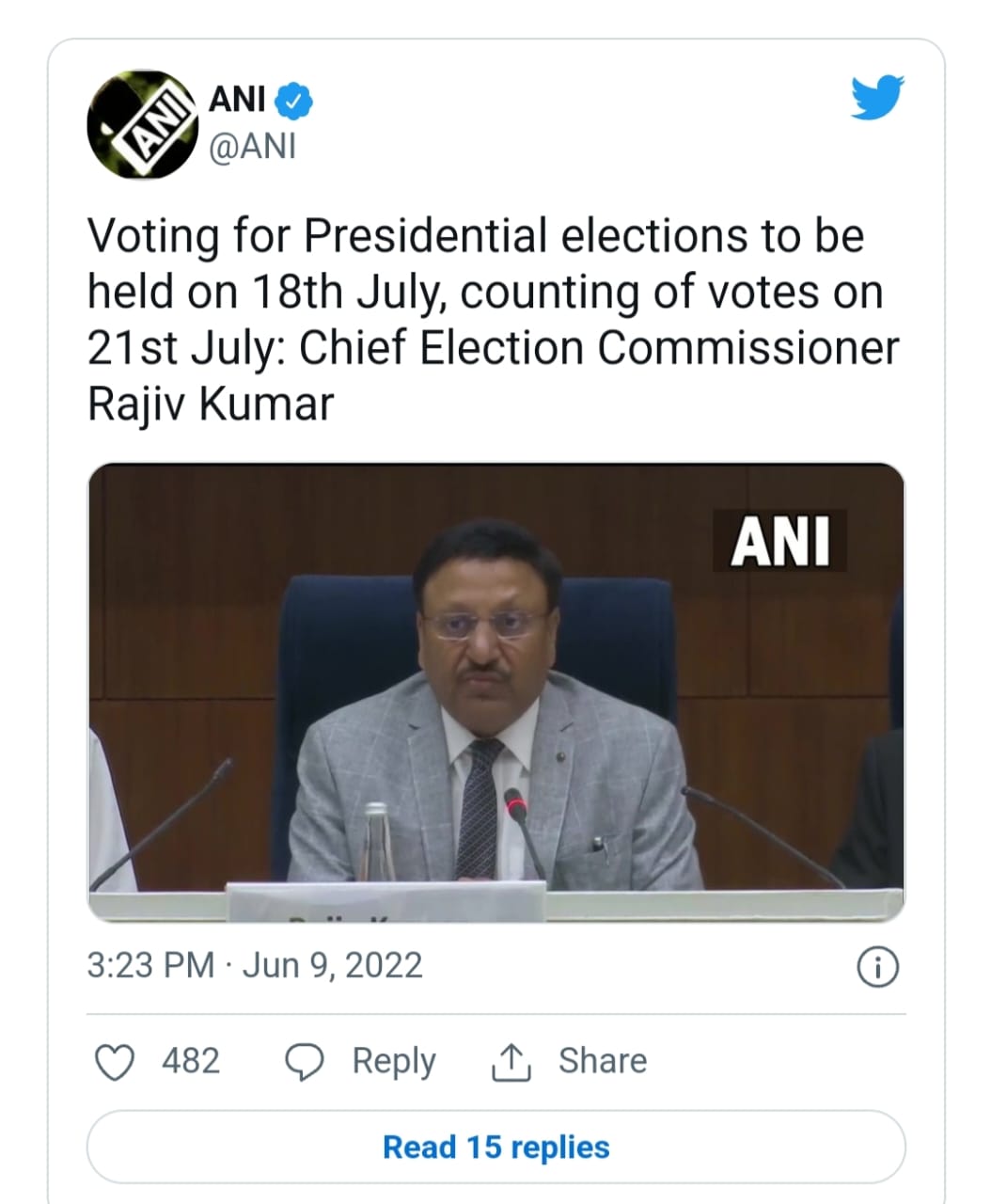Click the ANI watermark on video
Image resolution: width=991 pixels, height=1204 pixels.
(x=779, y=542)
